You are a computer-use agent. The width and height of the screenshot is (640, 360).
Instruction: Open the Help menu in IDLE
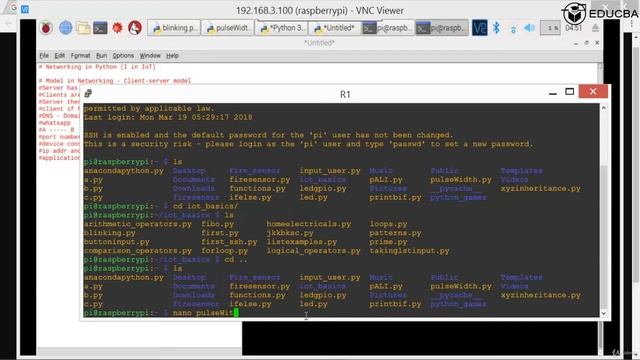[172, 56]
